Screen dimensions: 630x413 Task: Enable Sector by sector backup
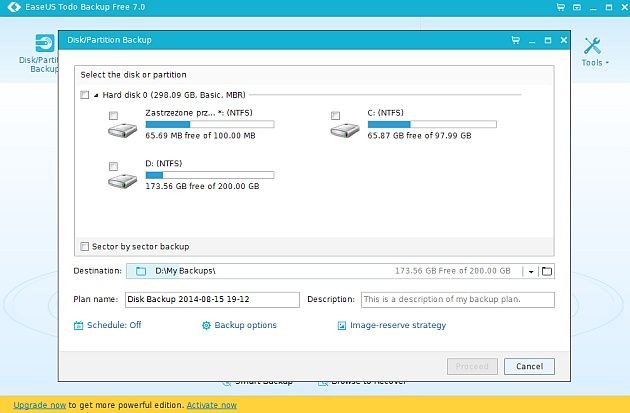pos(84,246)
